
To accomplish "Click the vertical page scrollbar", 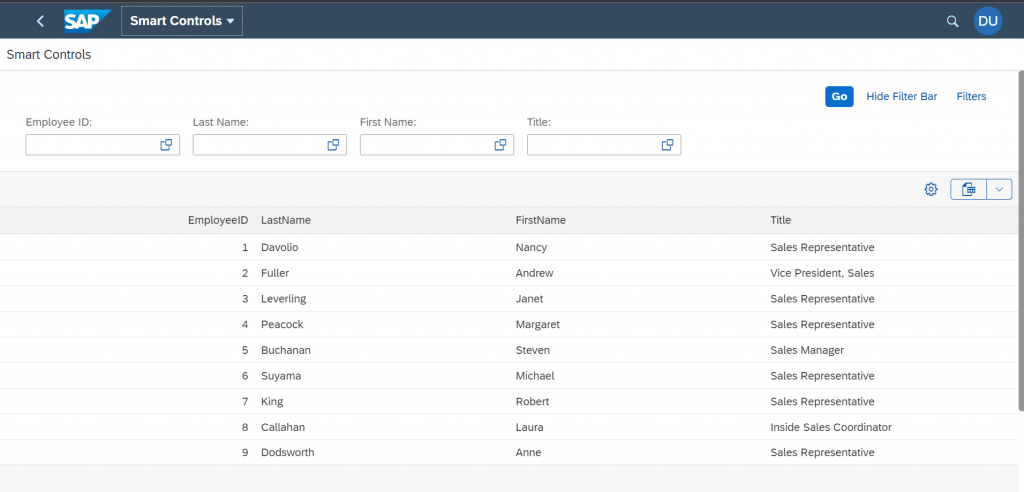I will click(1021, 242).
